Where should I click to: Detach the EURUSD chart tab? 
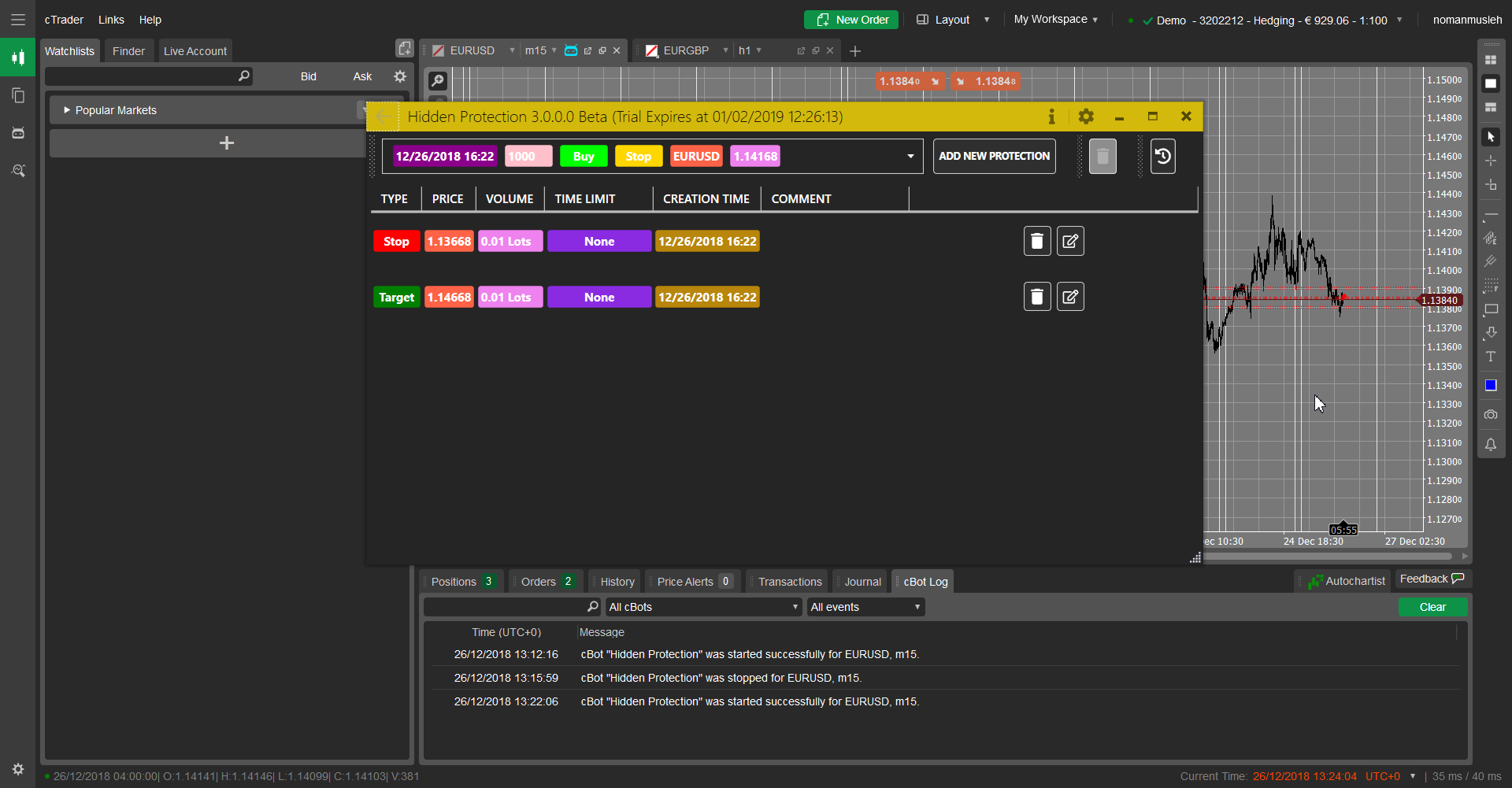point(587,50)
